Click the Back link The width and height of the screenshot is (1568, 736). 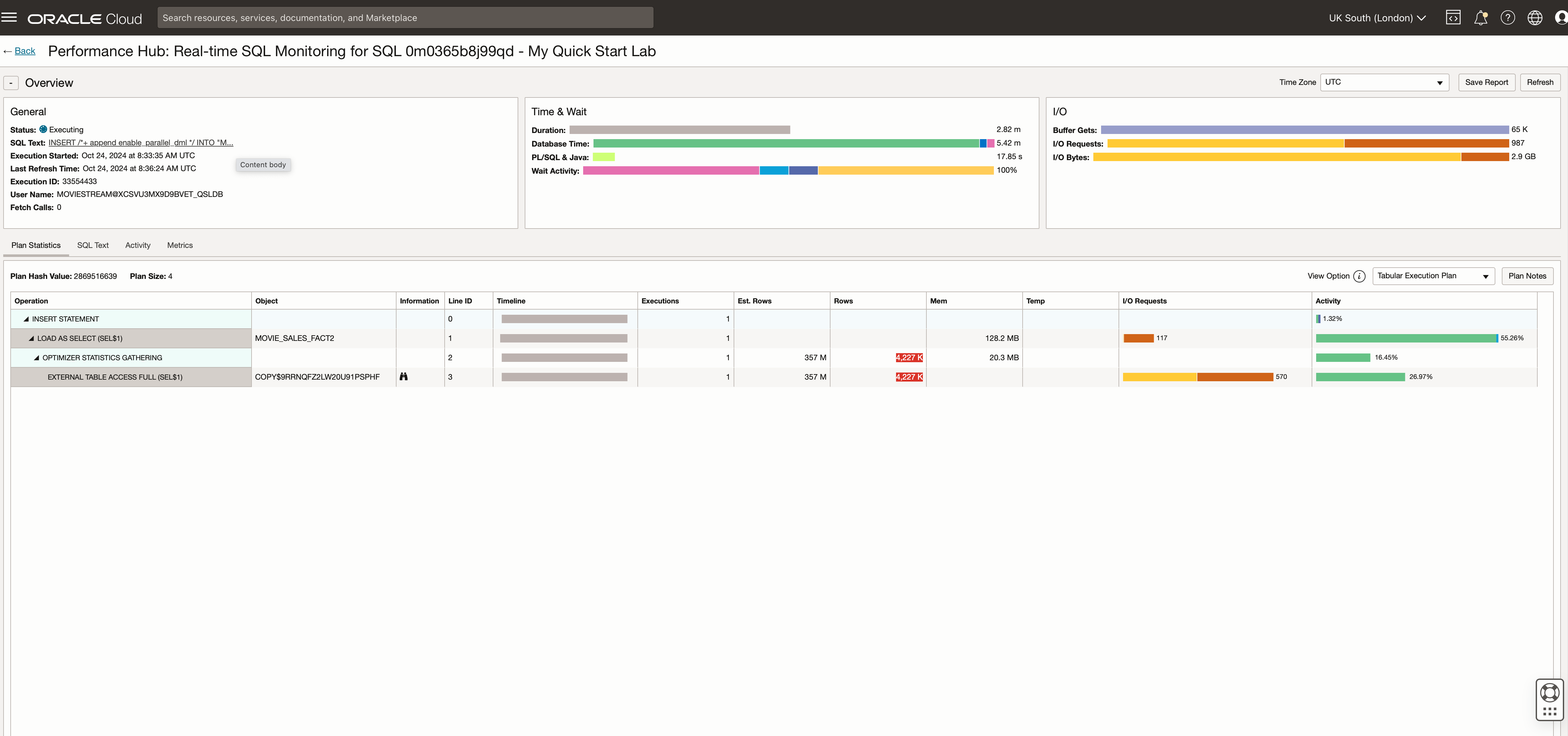point(25,51)
